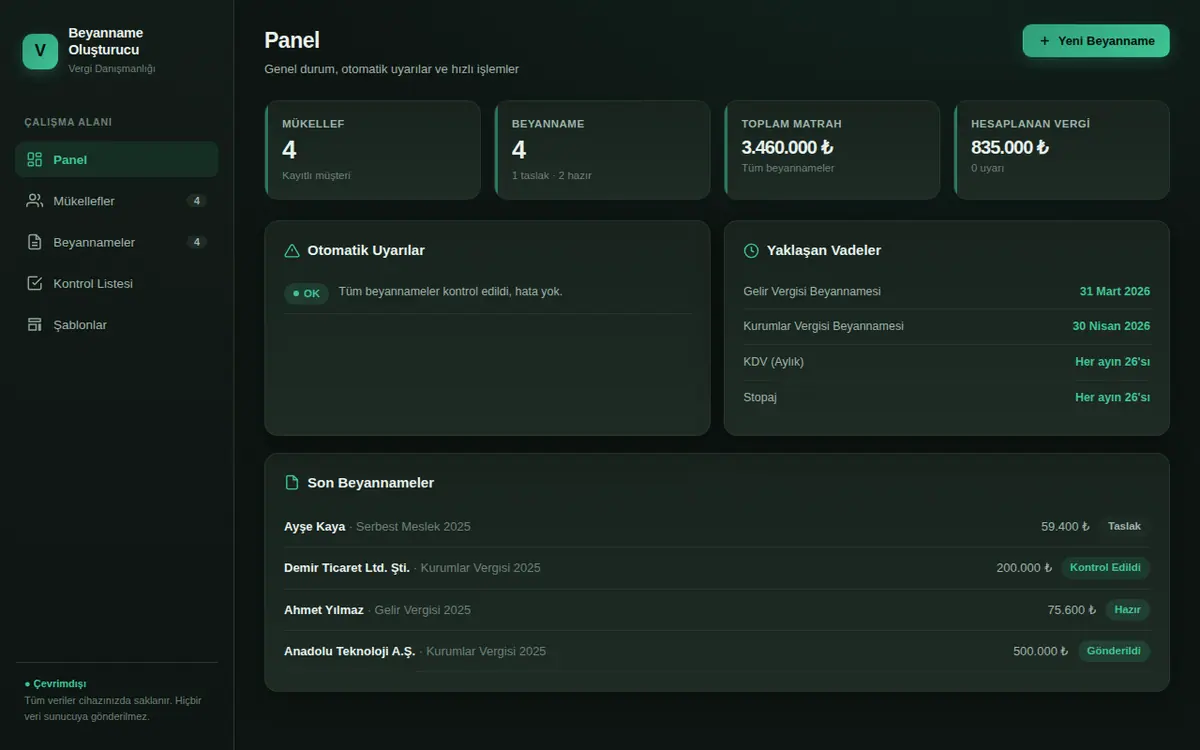Image resolution: width=1200 pixels, height=750 pixels.
Task: Click the Beyannameler document icon
Action: (x=35, y=242)
